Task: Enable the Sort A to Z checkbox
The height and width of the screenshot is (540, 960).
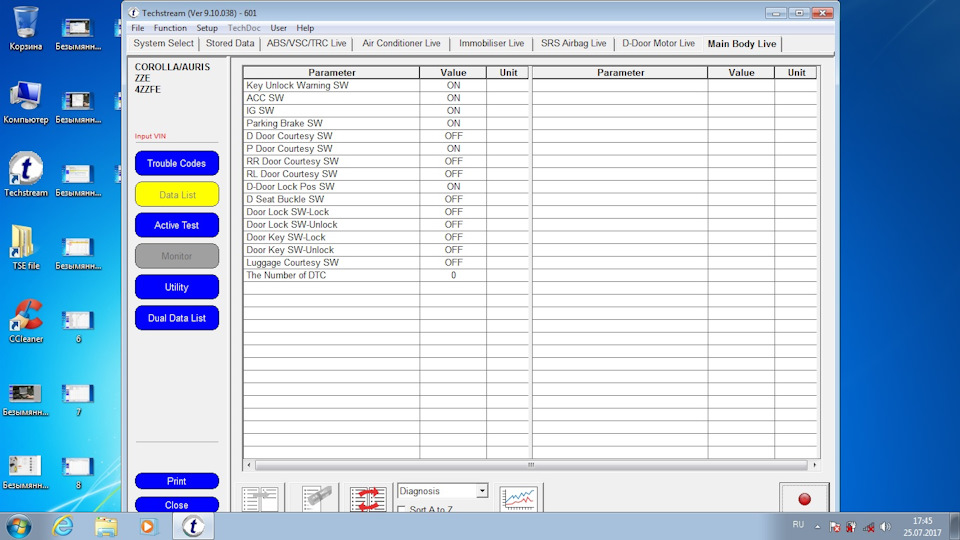Action: tap(402, 509)
